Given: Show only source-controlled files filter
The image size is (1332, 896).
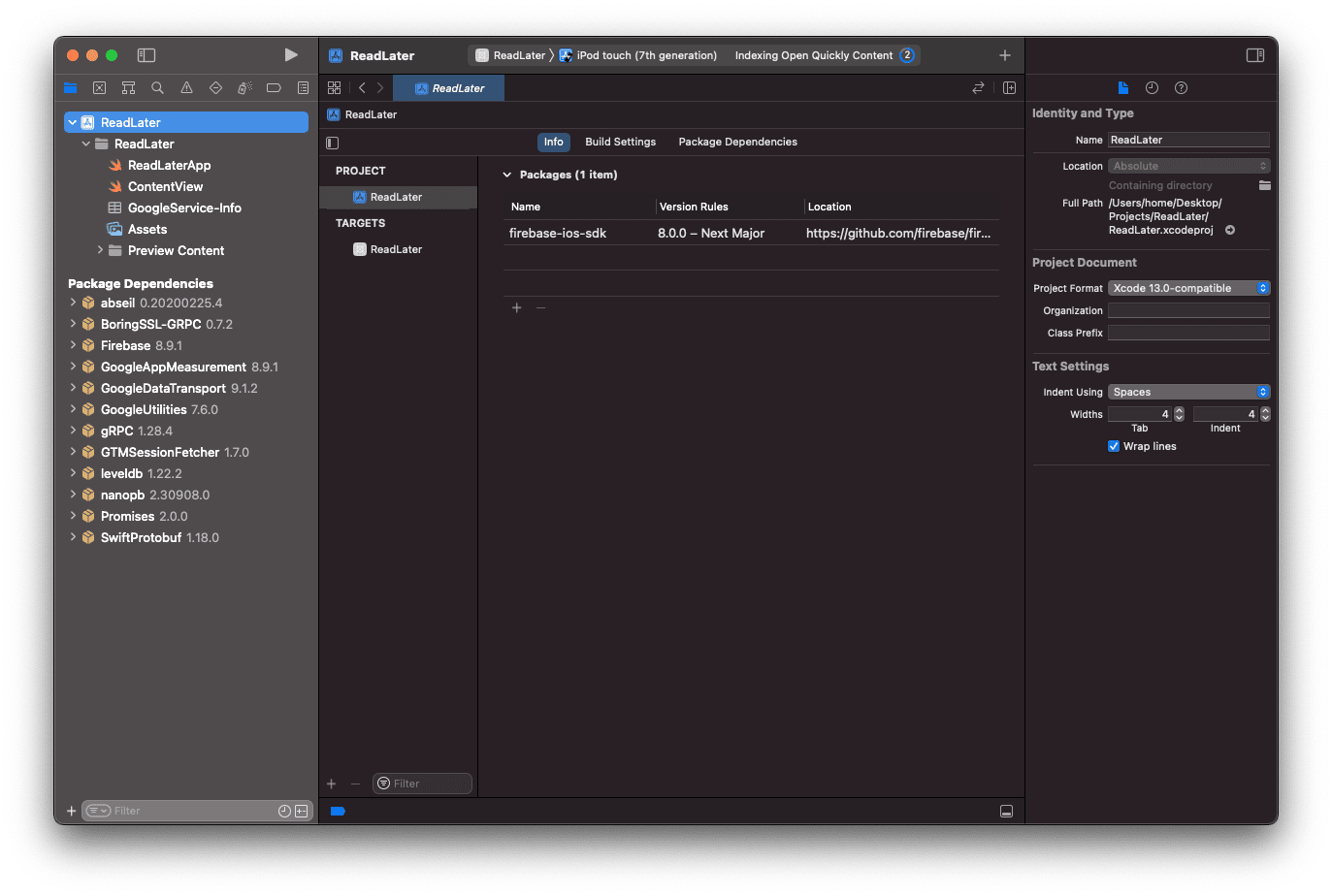Looking at the screenshot, I should (302, 812).
